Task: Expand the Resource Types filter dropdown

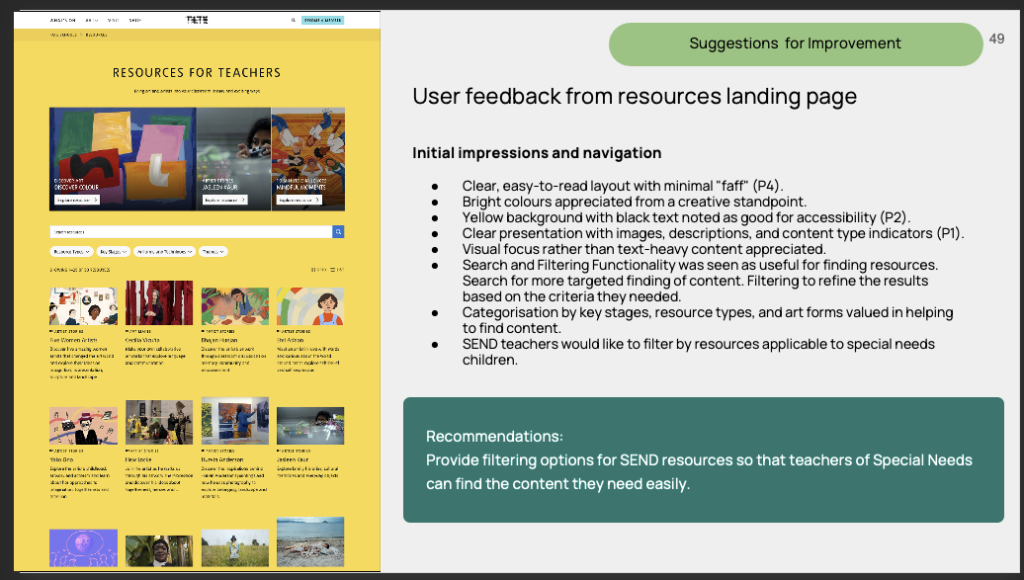Action: [x=71, y=252]
